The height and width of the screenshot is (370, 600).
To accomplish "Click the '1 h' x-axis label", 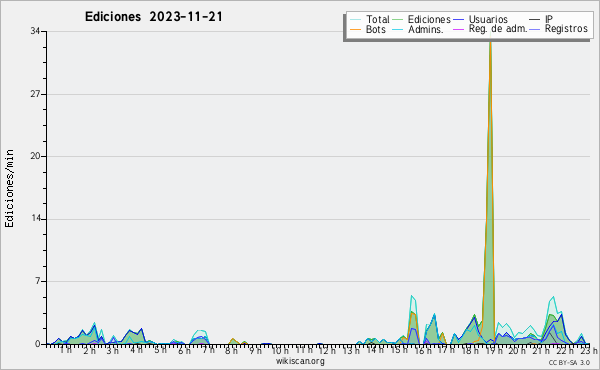I will pos(65,350).
